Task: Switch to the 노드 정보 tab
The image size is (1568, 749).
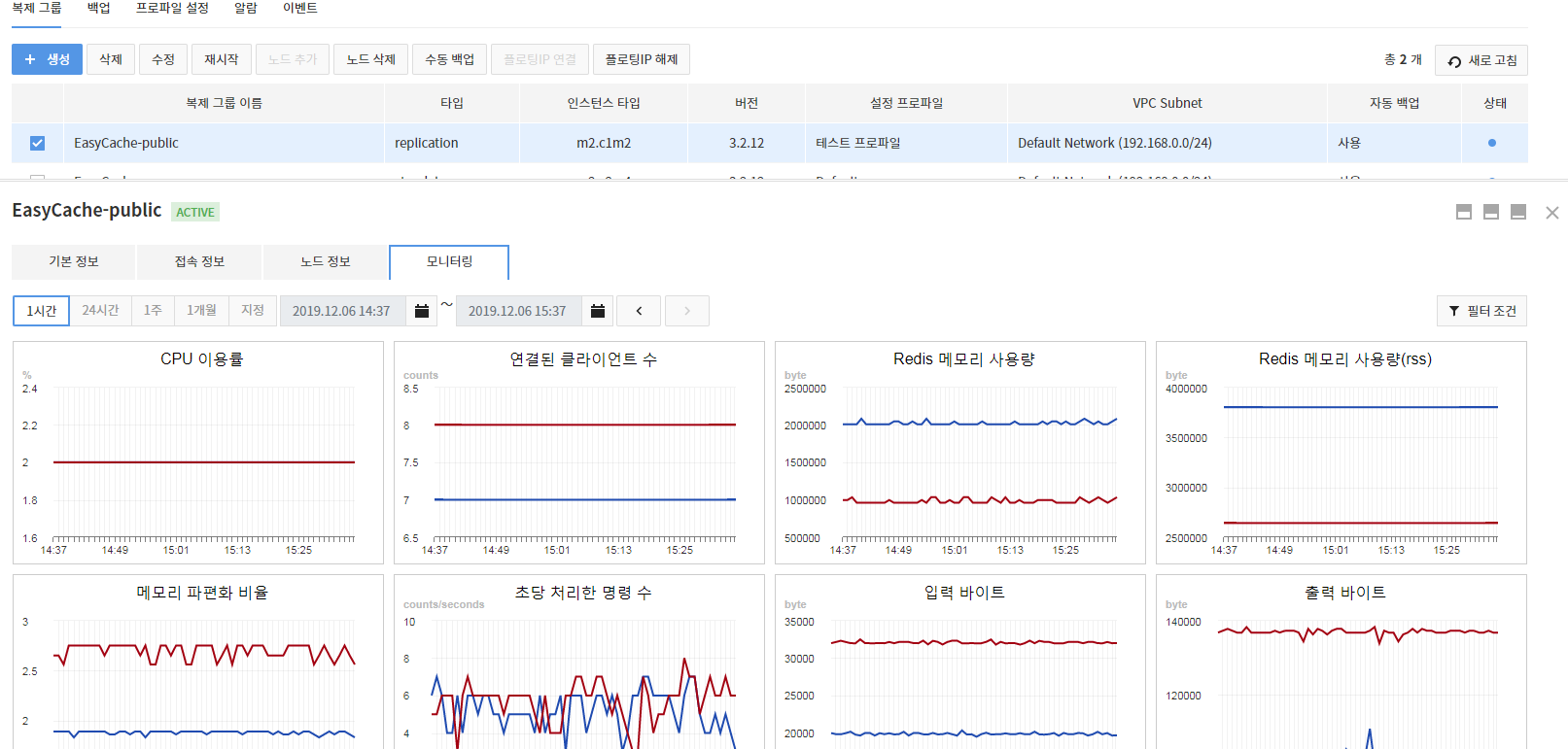Action: pyautogui.click(x=326, y=262)
